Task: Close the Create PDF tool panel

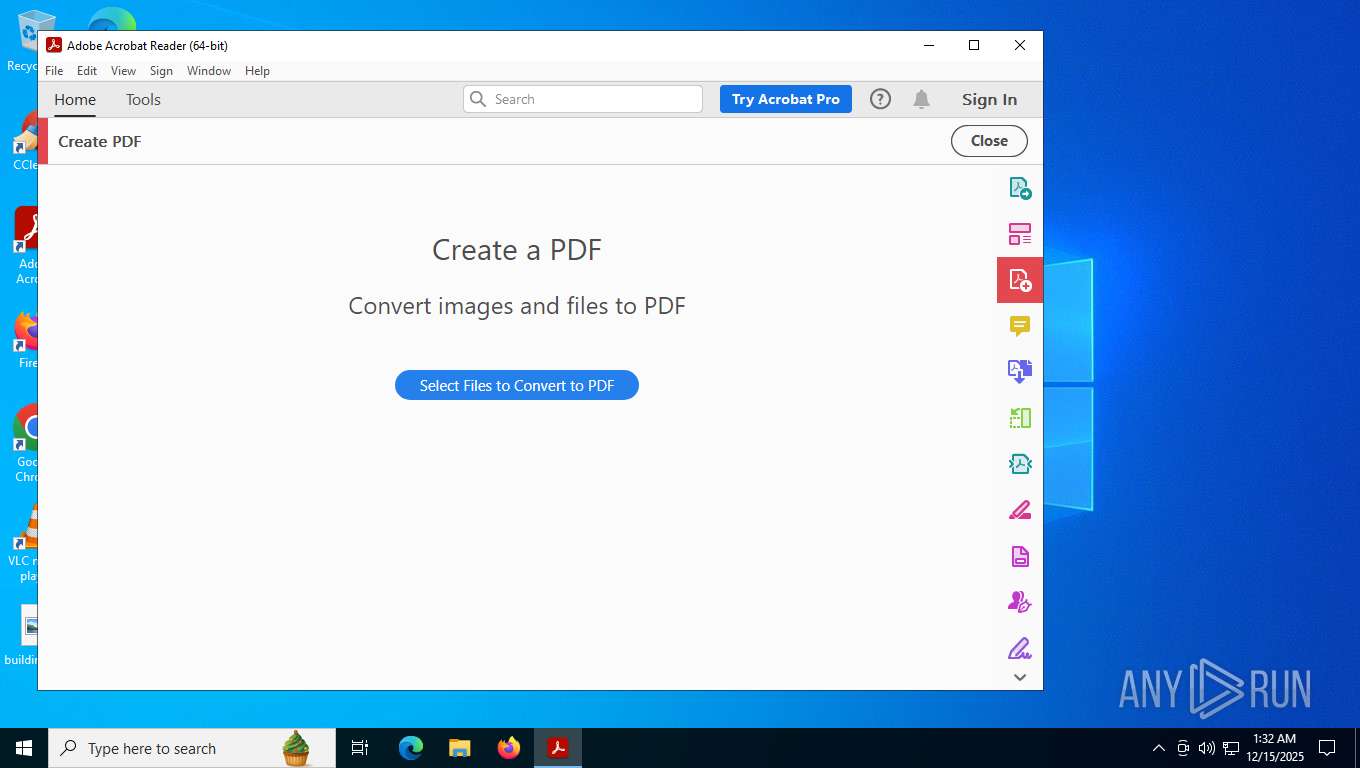Action: point(989,141)
